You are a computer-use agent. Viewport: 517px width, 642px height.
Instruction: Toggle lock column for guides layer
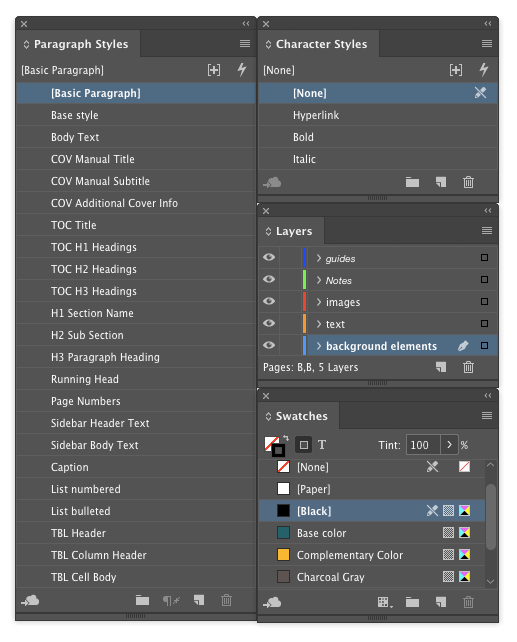[x=290, y=258]
